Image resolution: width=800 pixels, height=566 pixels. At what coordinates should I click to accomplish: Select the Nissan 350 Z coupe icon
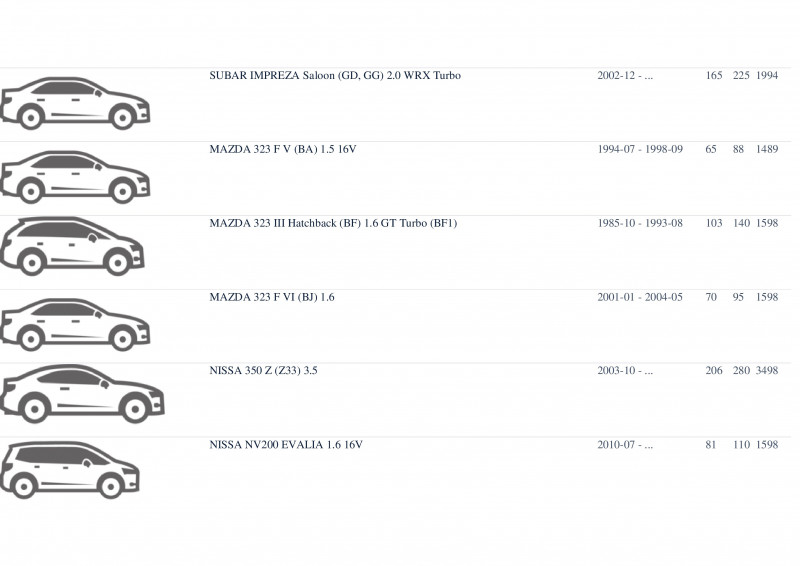pyautogui.click(x=82, y=394)
